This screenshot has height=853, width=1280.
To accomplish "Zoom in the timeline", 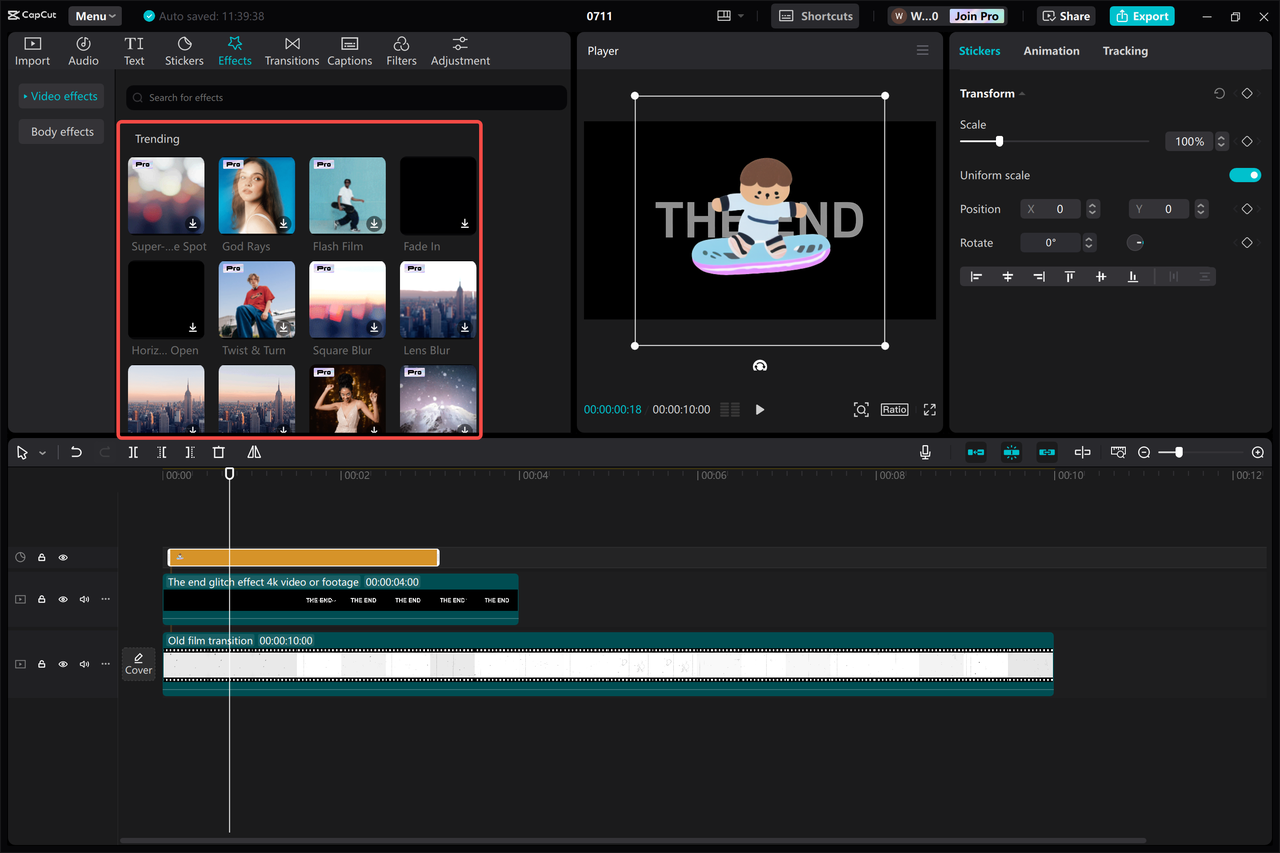I will pyautogui.click(x=1258, y=453).
